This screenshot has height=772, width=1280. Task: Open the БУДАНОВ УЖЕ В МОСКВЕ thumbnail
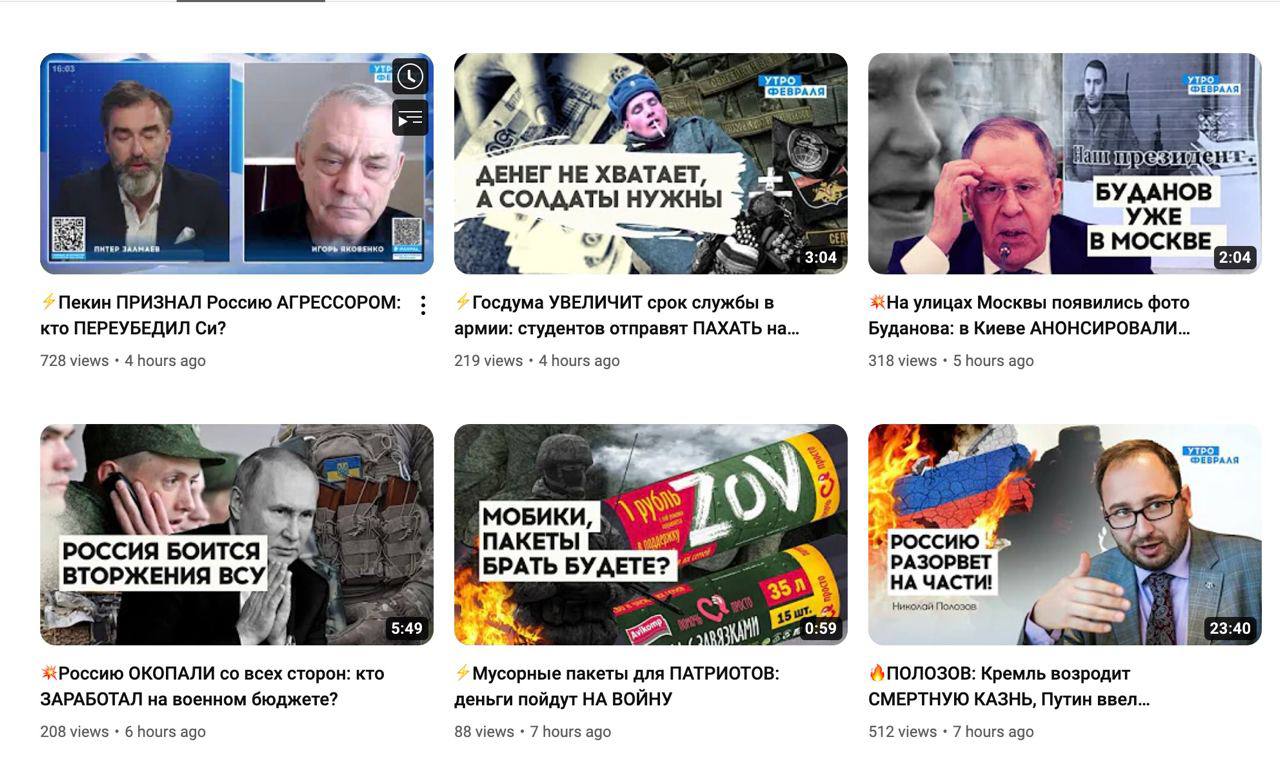click(x=1065, y=163)
